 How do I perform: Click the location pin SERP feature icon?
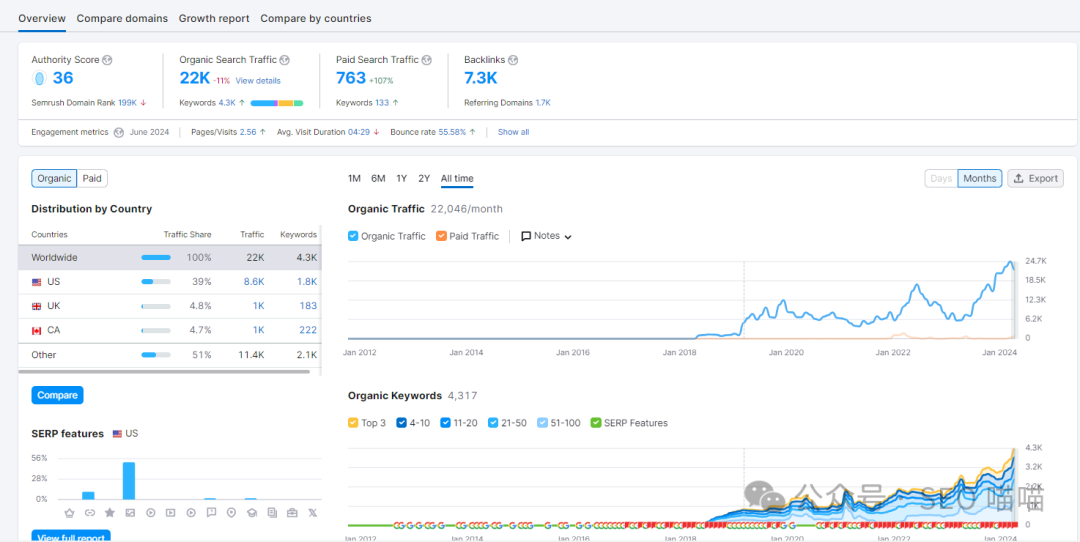coord(231,513)
